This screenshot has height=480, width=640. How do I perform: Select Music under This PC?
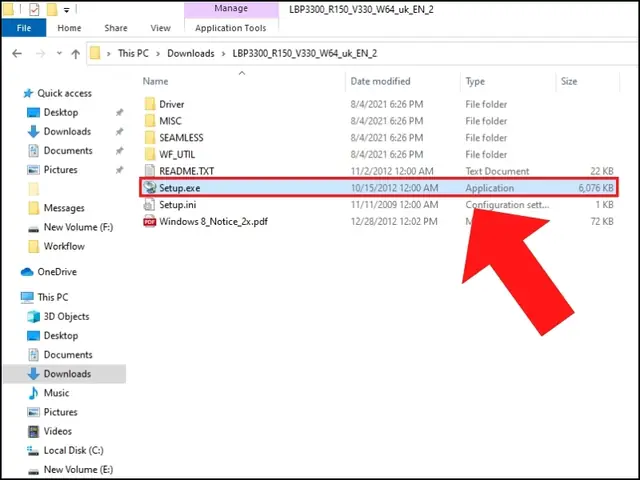tap(56, 393)
